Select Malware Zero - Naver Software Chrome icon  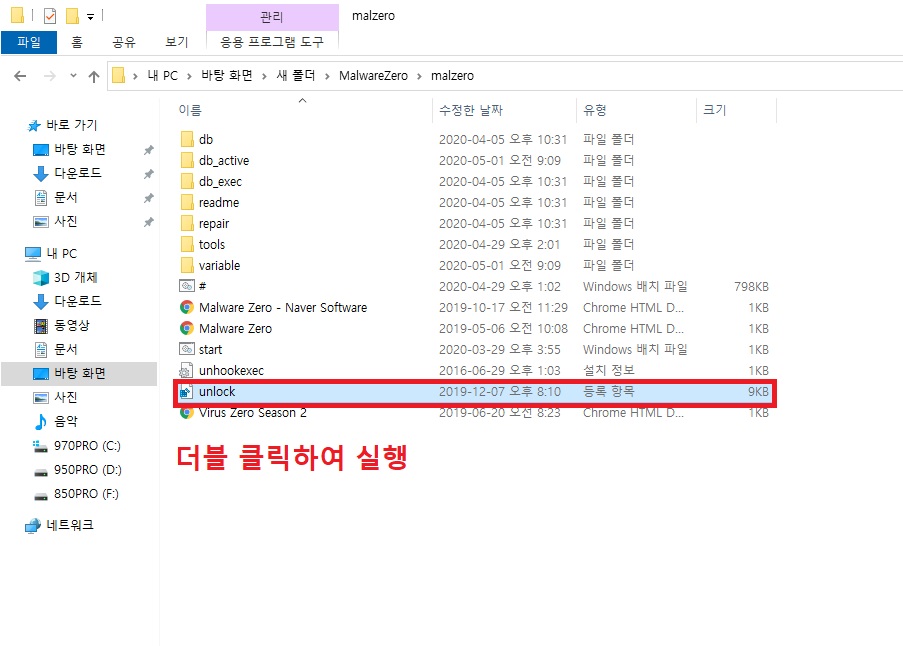point(187,307)
